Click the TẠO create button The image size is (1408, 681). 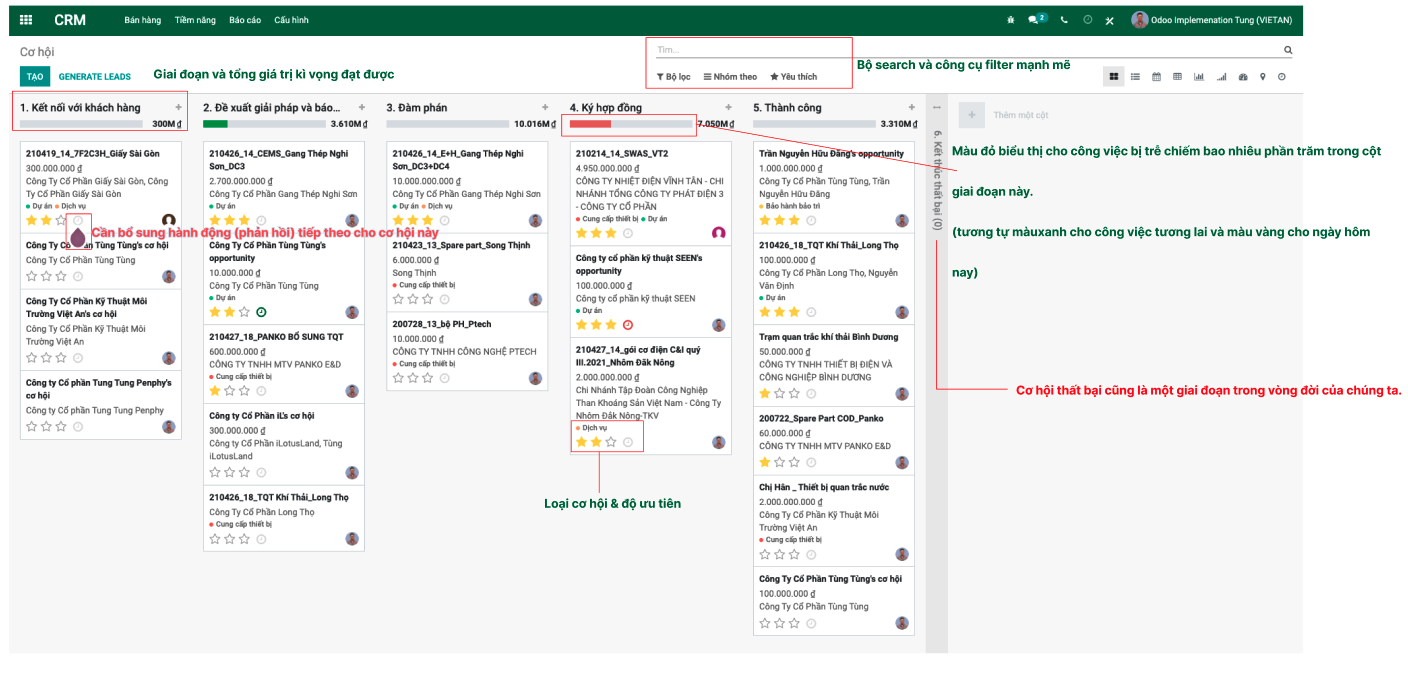coord(35,76)
